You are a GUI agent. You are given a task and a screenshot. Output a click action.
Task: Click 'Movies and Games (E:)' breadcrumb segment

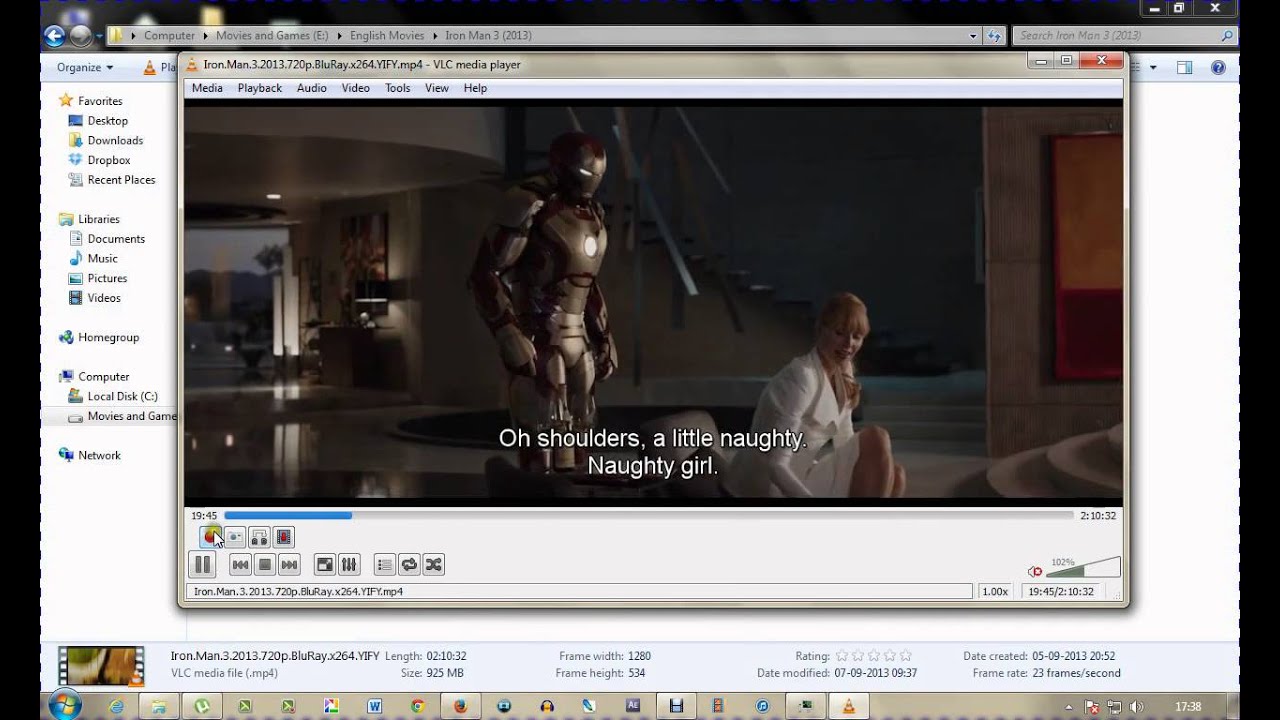click(x=272, y=36)
